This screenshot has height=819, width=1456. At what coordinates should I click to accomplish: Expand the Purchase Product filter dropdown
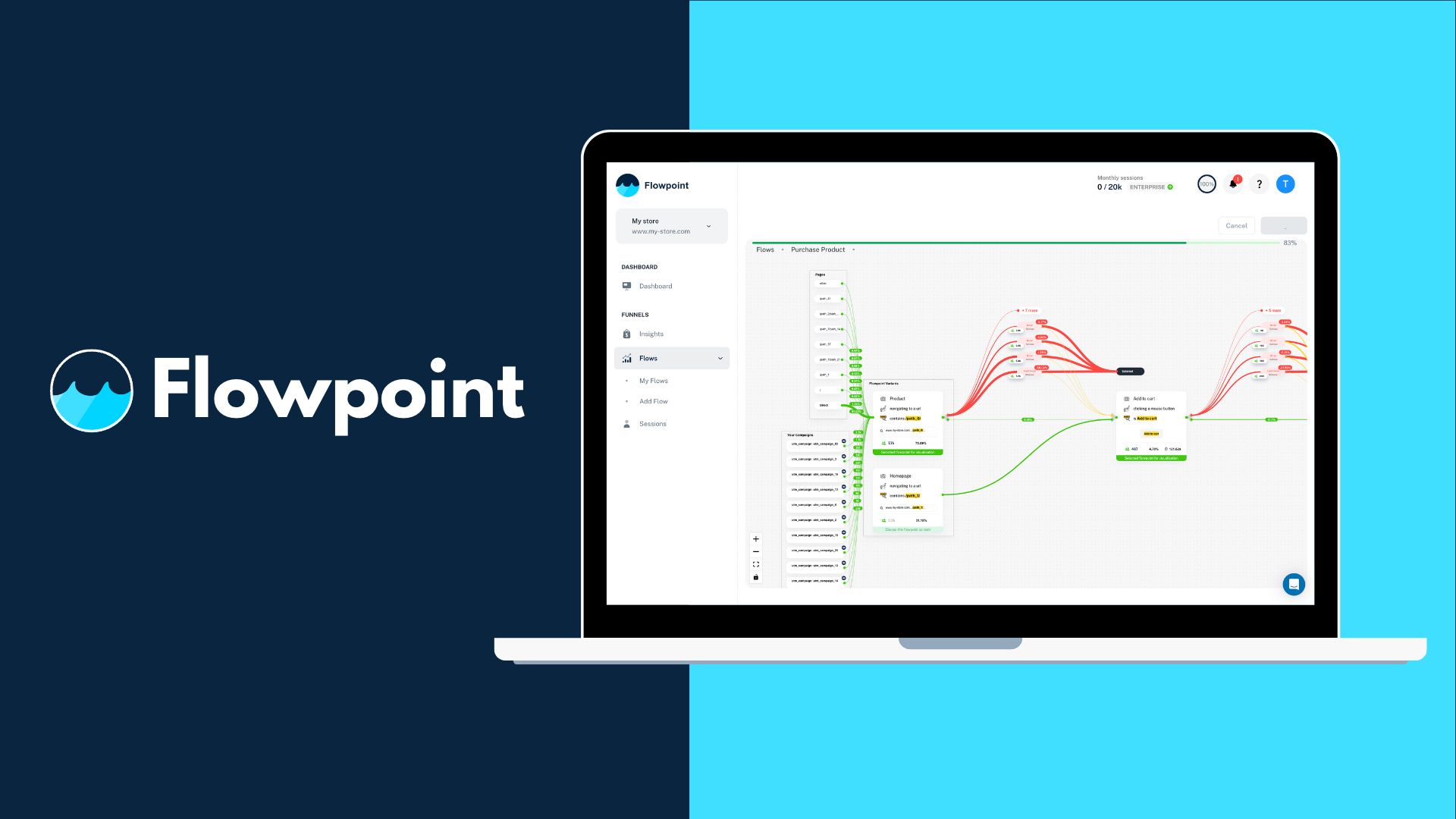(854, 250)
